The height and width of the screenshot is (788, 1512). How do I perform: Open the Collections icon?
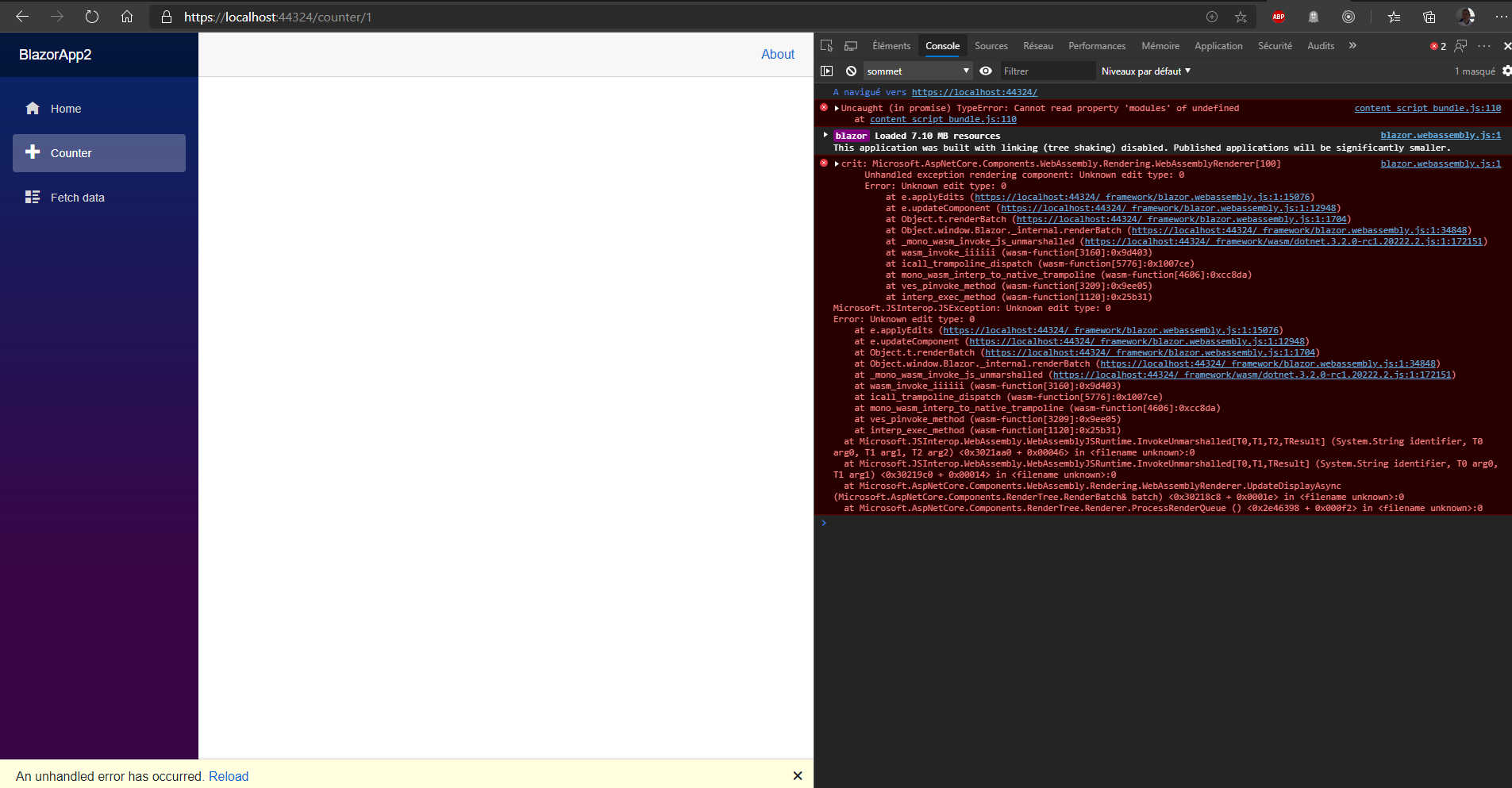(x=1429, y=17)
